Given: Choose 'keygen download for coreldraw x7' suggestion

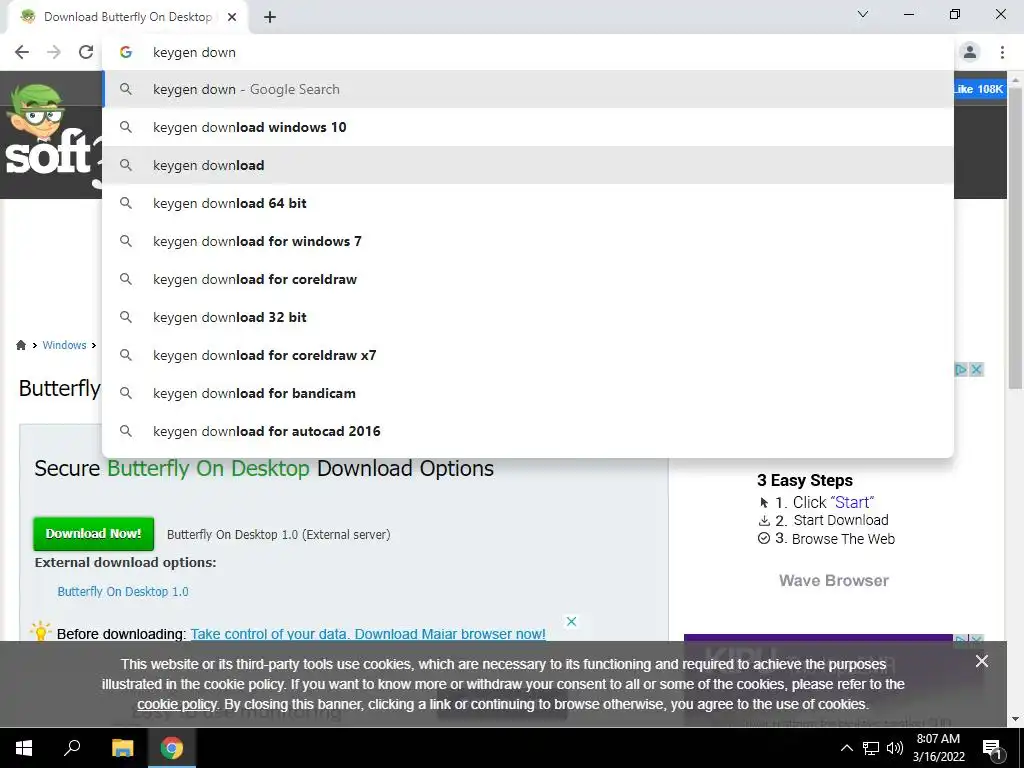Looking at the screenshot, I should pos(528,355).
